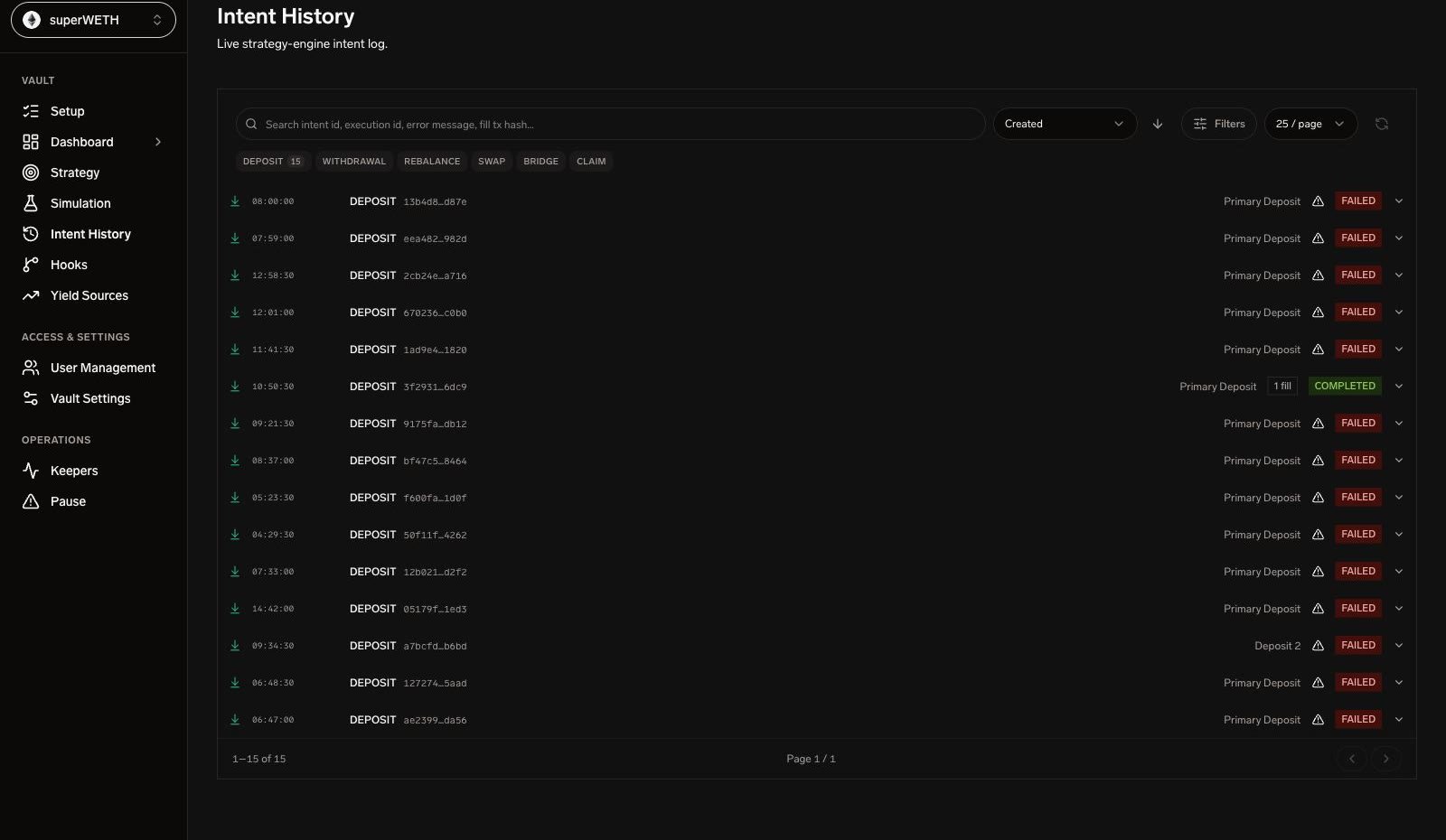1446x840 pixels.
Task: Click the Page 1 / 1 indicator
Action: pos(811,759)
